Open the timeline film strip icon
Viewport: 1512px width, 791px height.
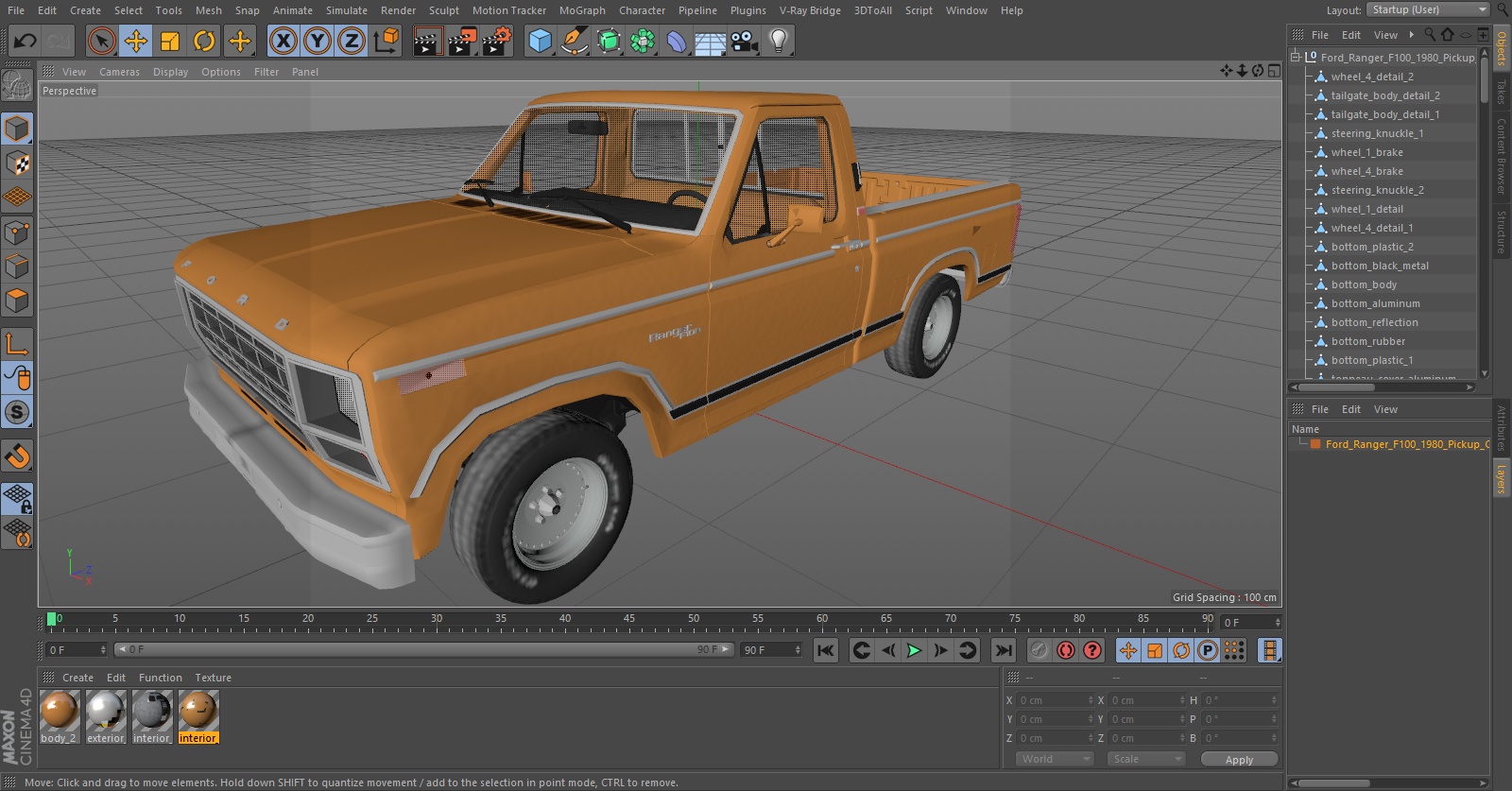[x=1270, y=650]
